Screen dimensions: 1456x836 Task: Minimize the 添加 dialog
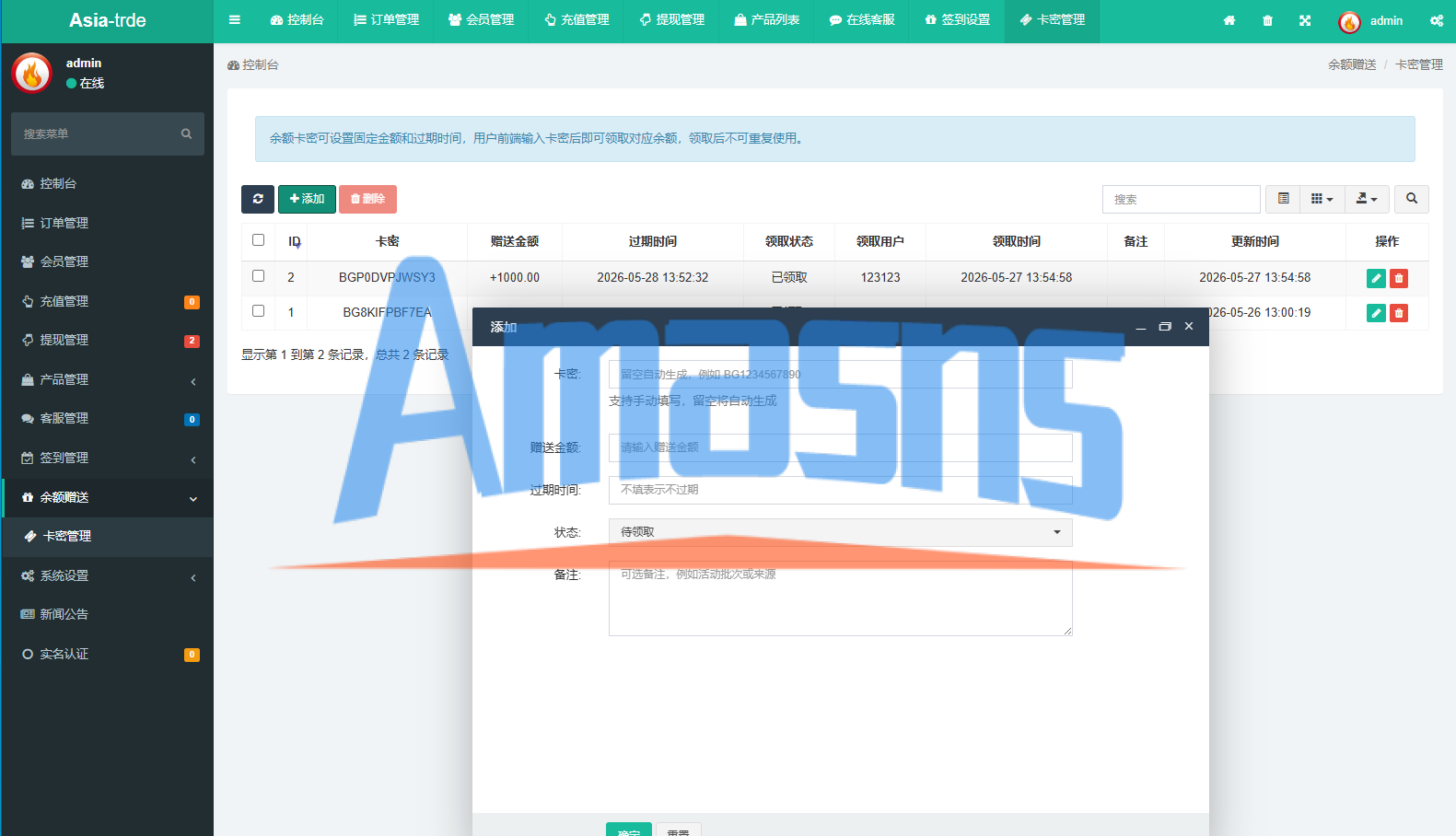[1141, 327]
